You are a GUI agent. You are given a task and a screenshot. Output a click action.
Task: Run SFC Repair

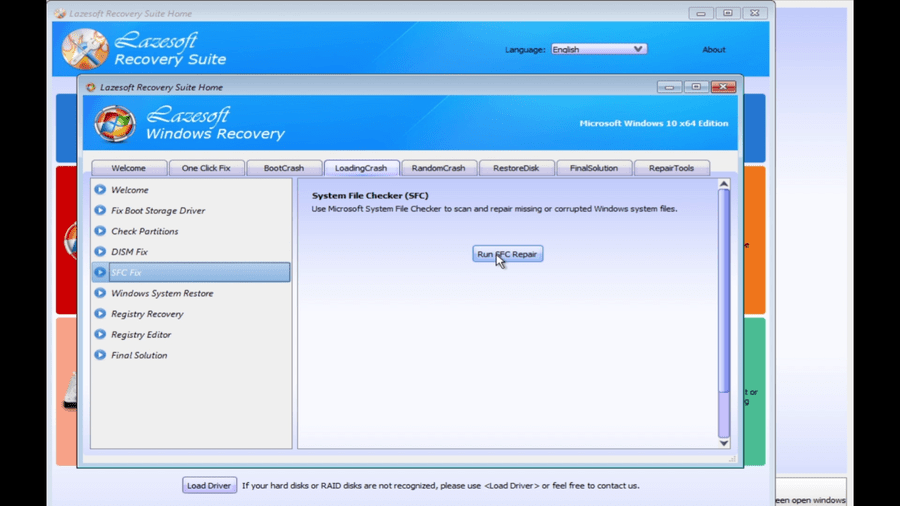click(507, 254)
